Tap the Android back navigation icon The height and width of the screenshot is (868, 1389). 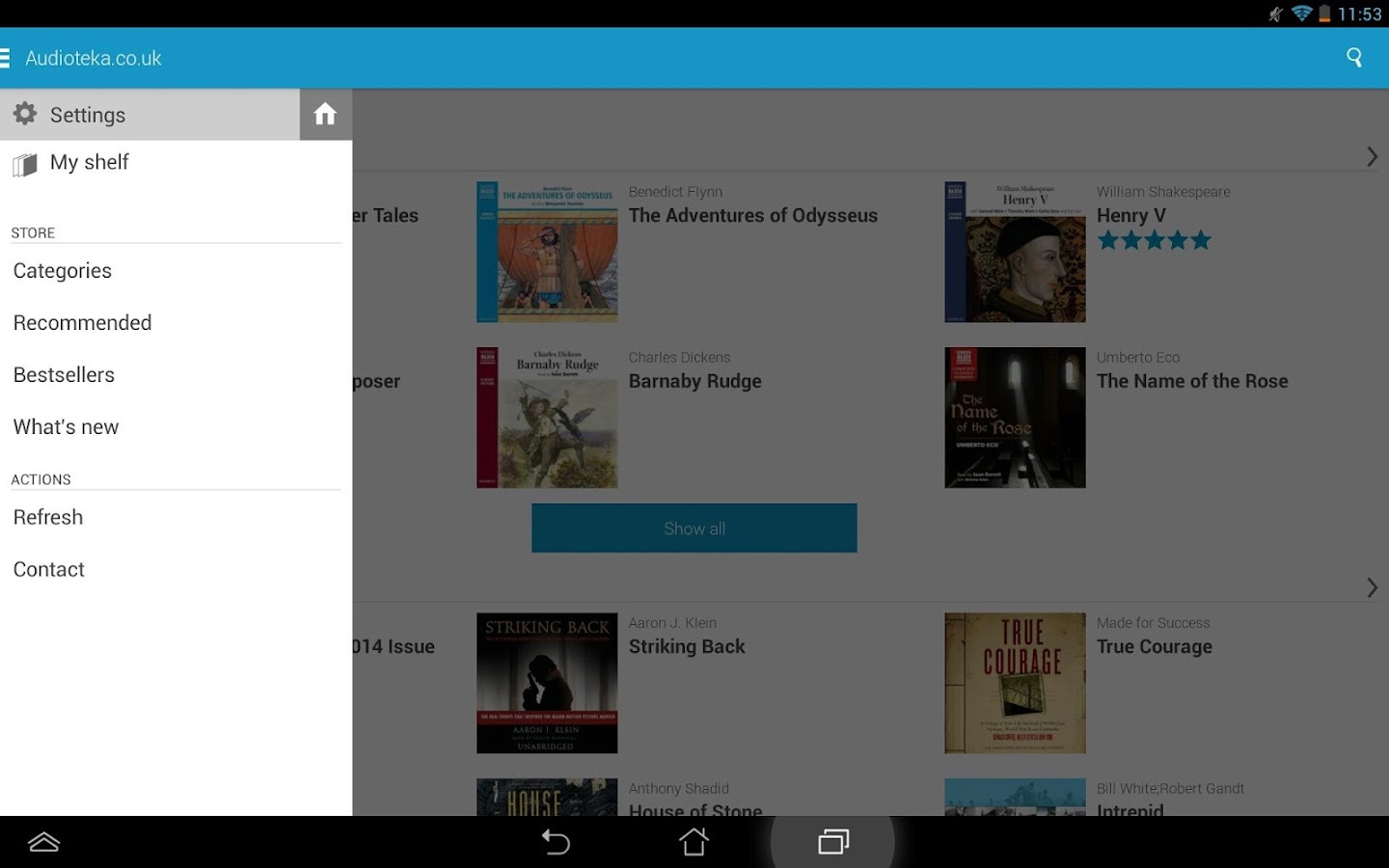556,842
